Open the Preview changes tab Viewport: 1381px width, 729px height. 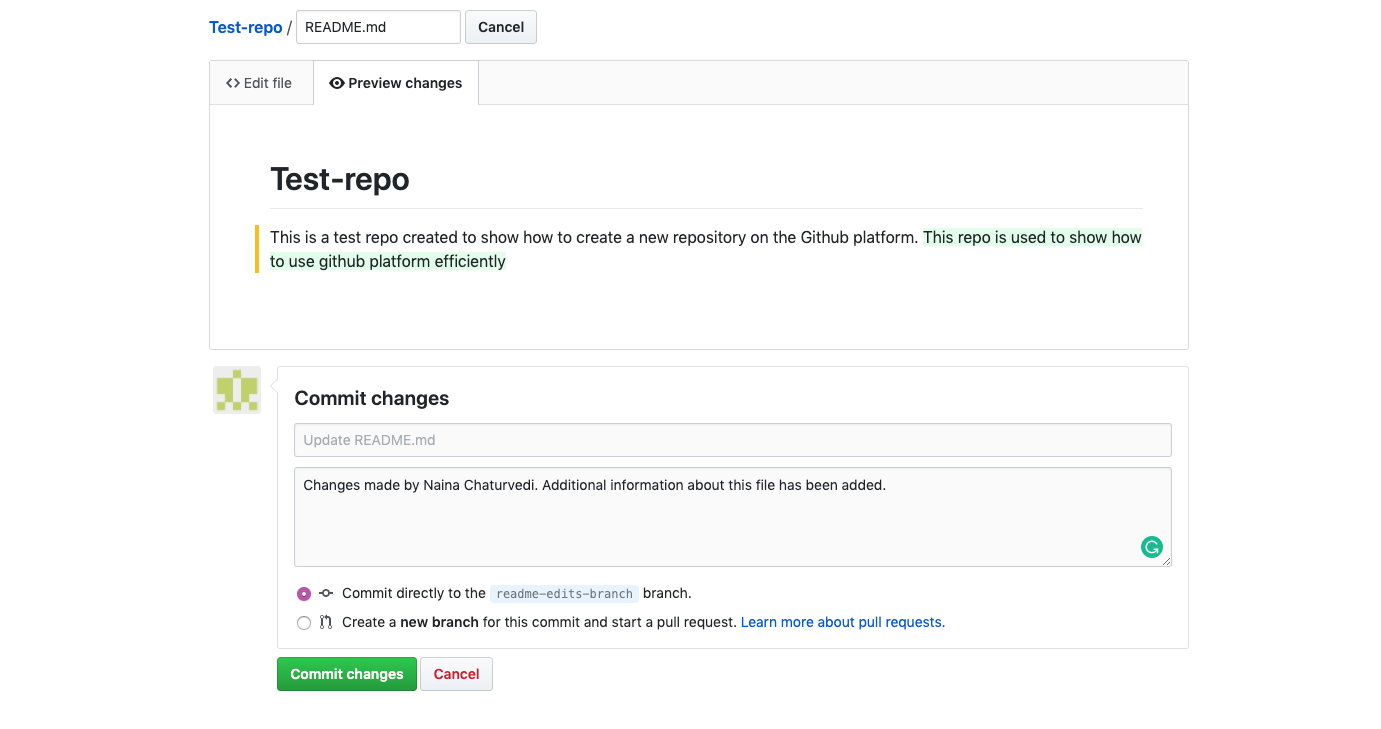click(396, 83)
